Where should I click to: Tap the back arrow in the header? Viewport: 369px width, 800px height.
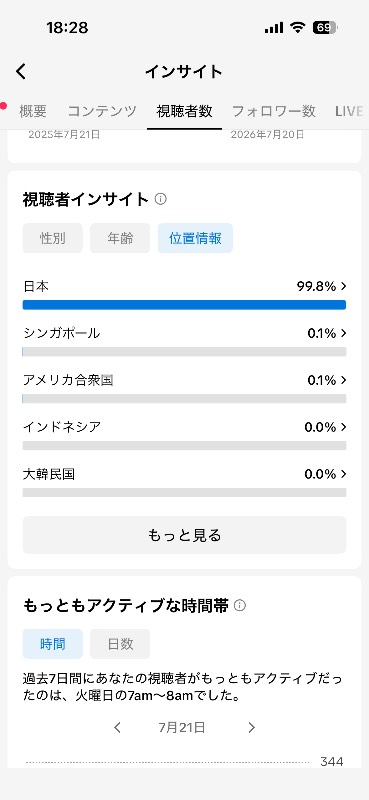[20, 71]
